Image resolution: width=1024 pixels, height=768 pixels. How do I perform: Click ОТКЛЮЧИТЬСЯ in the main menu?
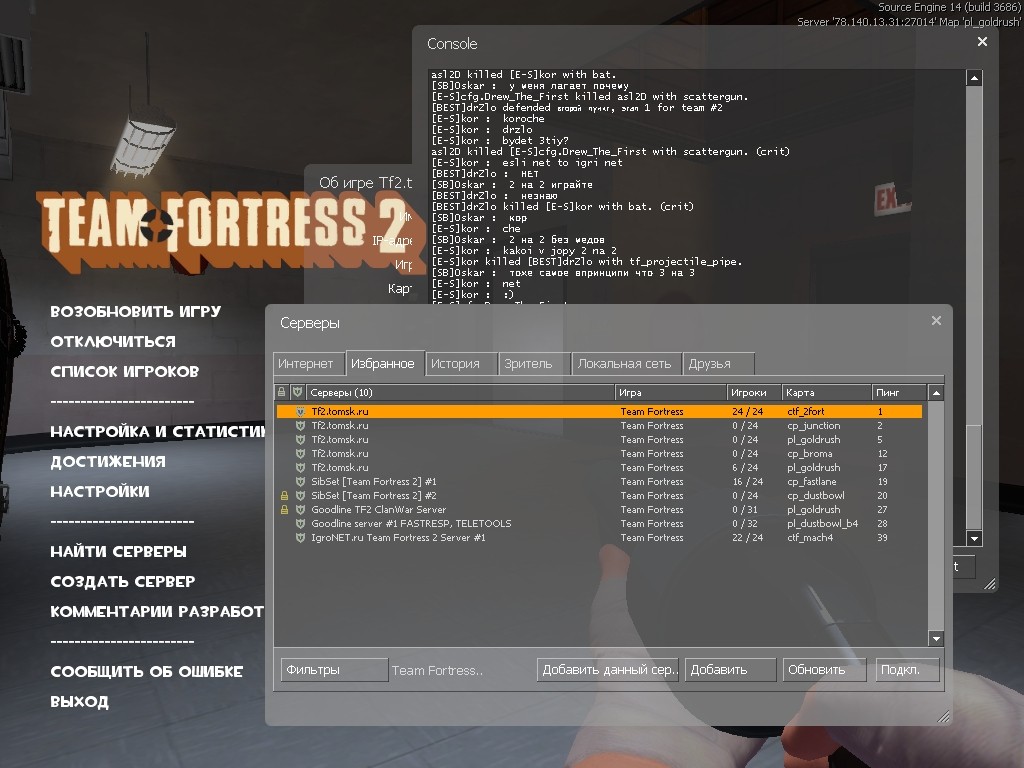click(113, 342)
